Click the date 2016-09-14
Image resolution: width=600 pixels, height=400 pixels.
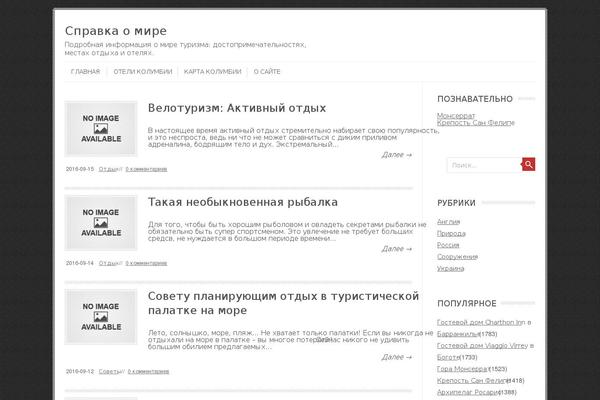coord(80,263)
